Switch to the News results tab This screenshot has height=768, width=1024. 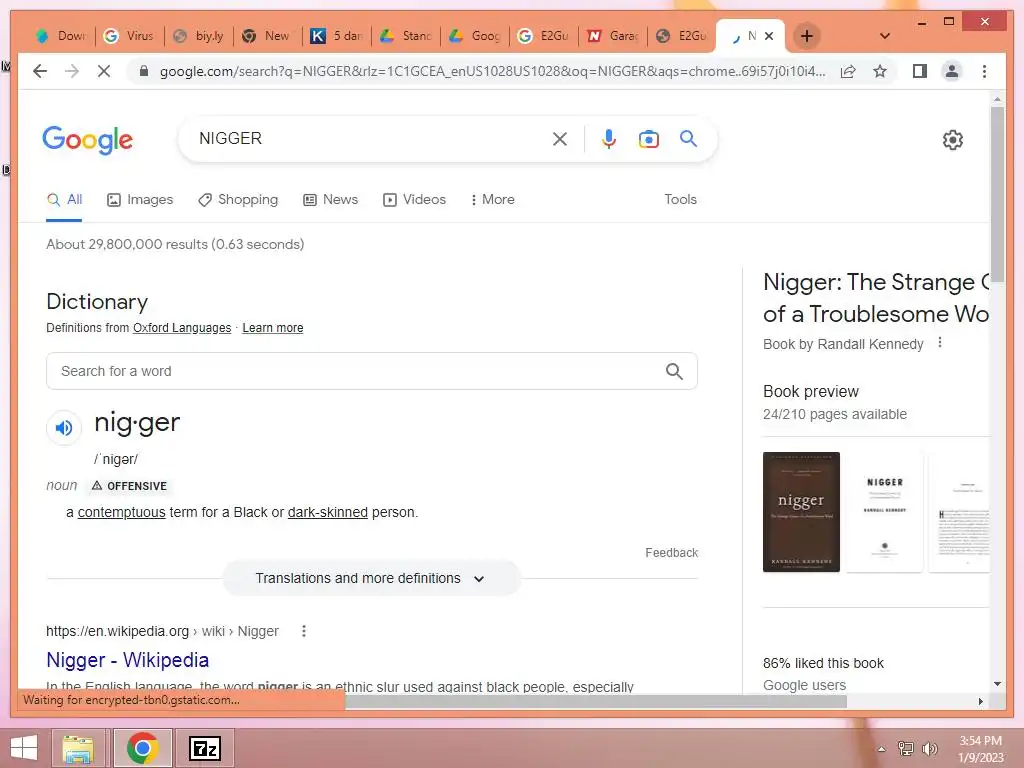click(330, 199)
